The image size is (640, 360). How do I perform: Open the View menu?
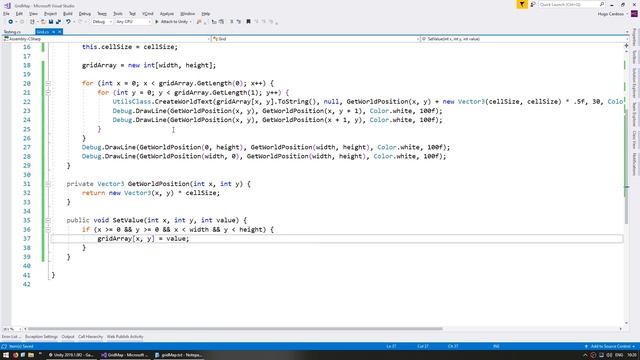click(x=33, y=14)
